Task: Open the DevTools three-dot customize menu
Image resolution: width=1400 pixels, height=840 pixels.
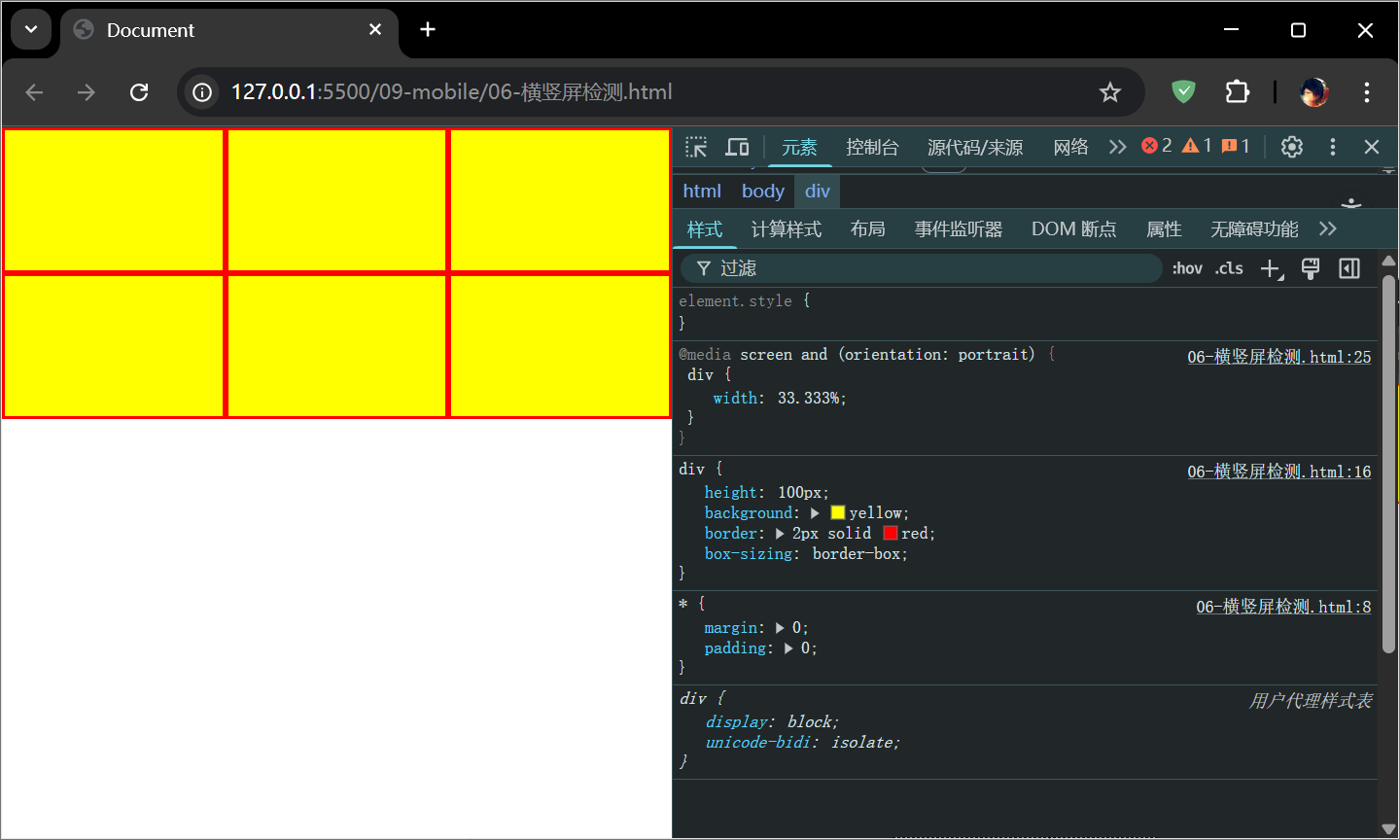Action: (x=1332, y=147)
